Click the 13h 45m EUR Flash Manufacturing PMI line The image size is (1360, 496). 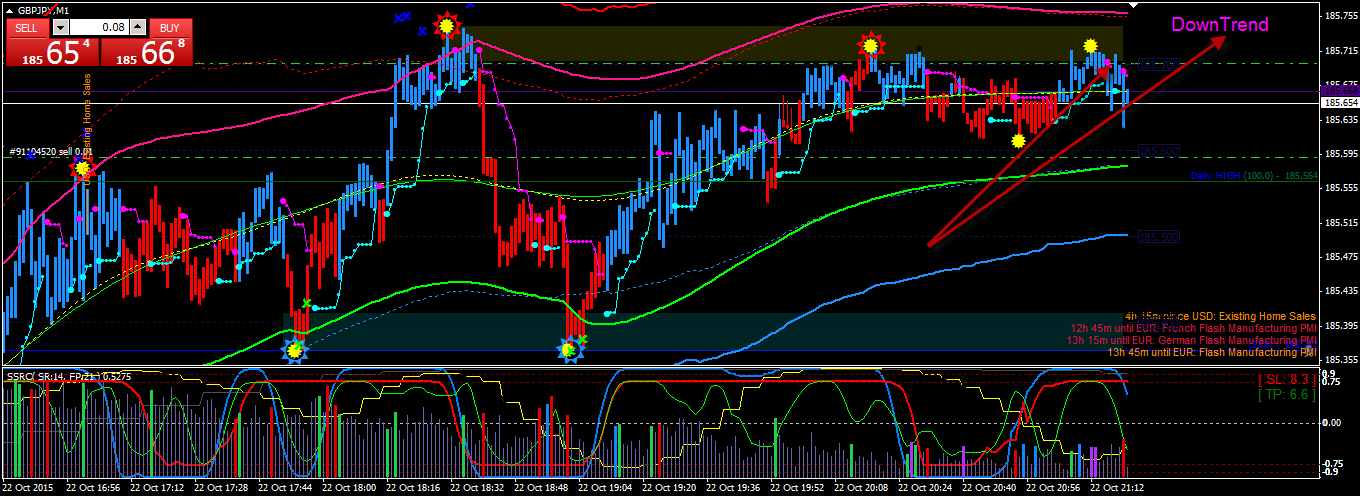click(1212, 352)
